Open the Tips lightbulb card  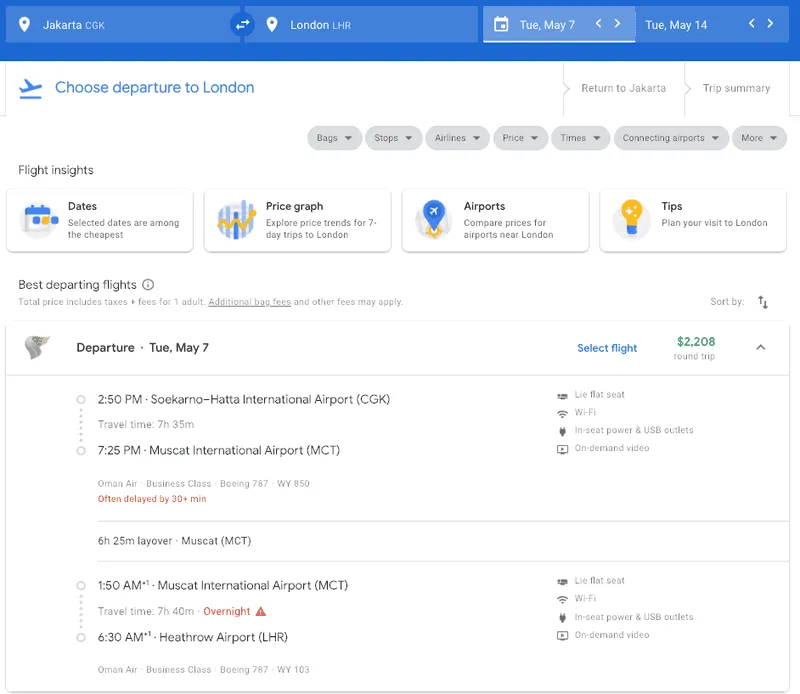click(693, 220)
